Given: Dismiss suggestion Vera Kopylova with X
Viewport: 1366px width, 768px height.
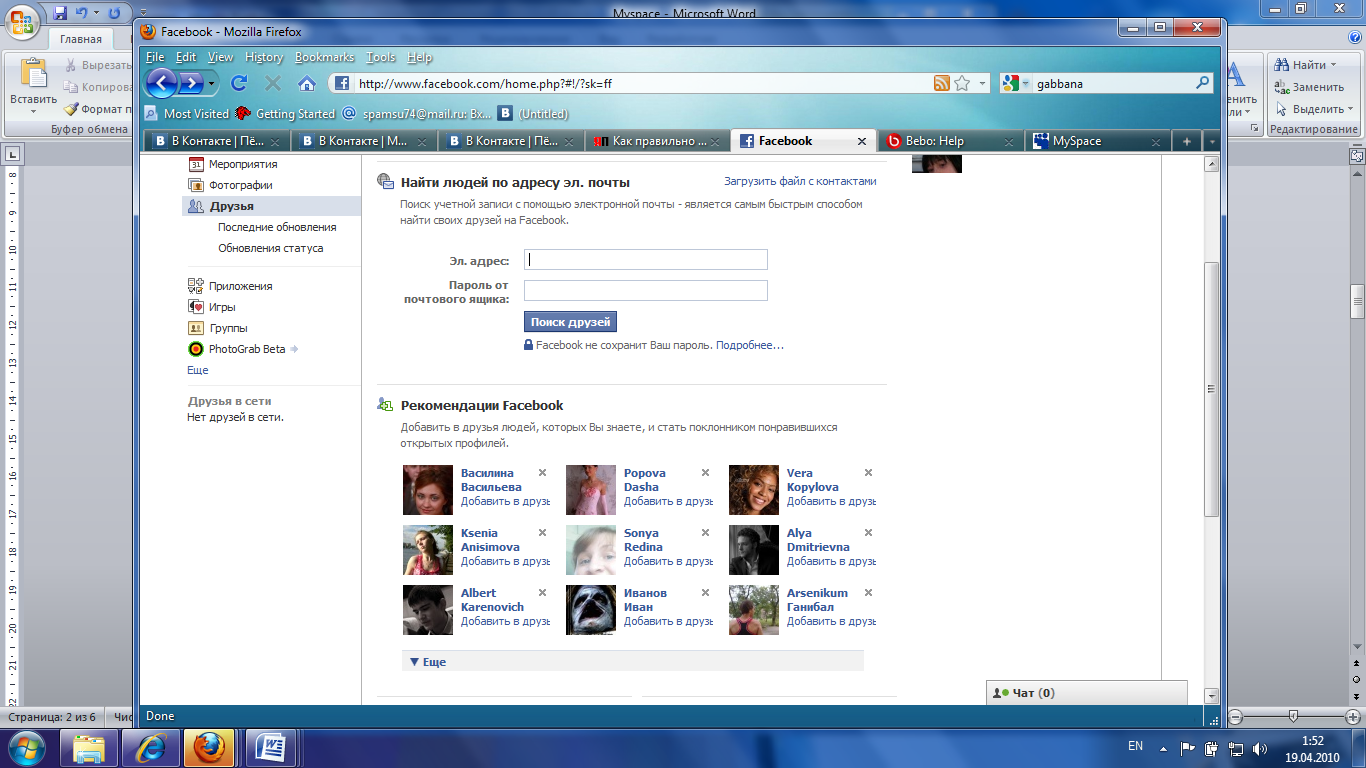Looking at the screenshot, I should 868,473.
